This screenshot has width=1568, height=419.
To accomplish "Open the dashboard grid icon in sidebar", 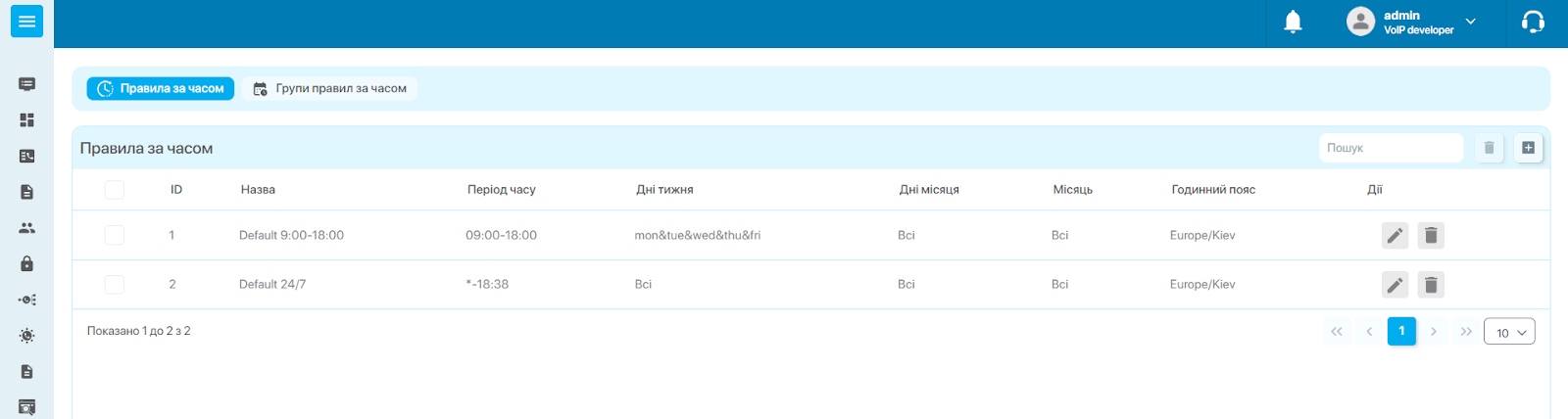I will (x=26, y=120).
